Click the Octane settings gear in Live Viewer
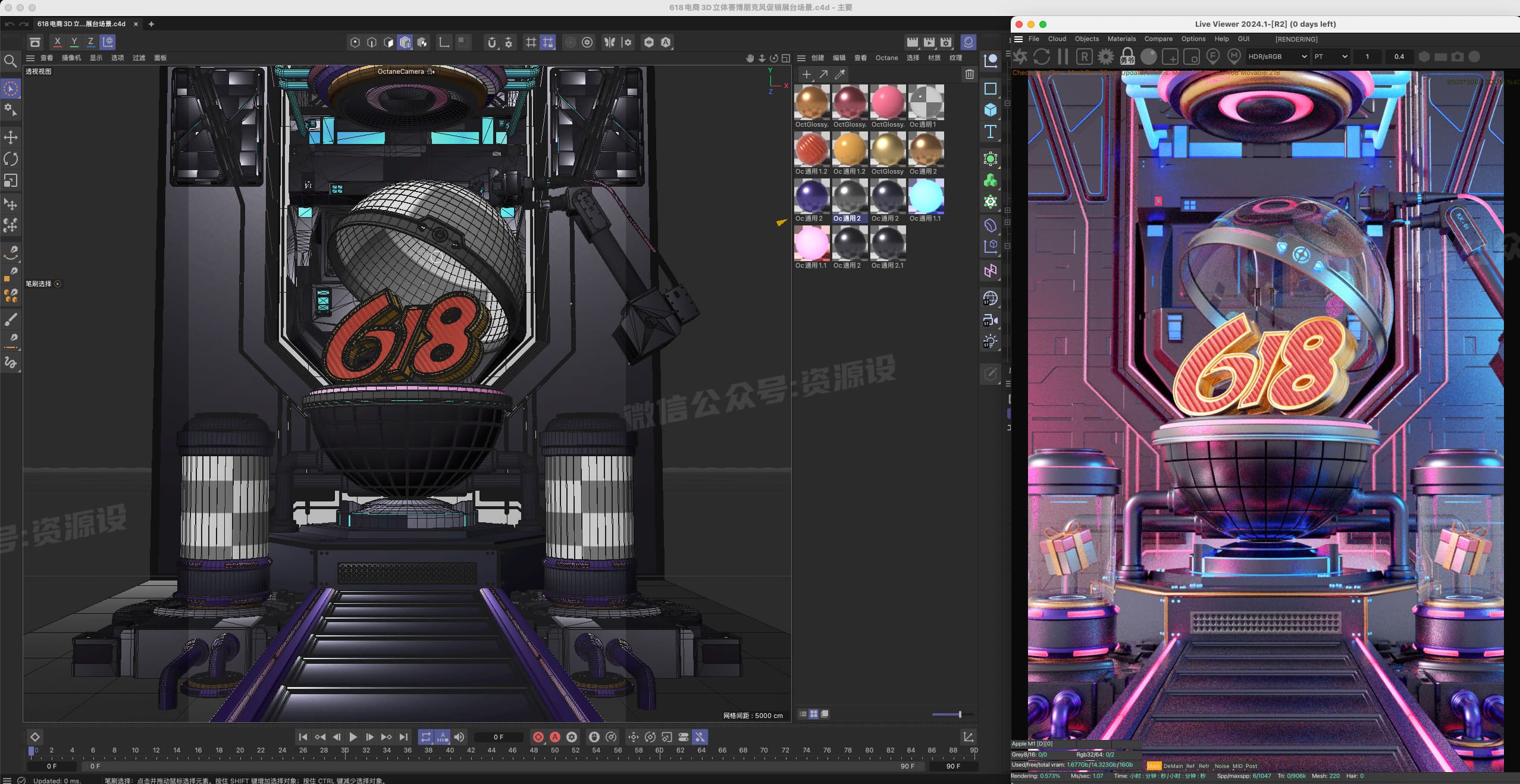The image size is (1520, 784). (1105, 57)
